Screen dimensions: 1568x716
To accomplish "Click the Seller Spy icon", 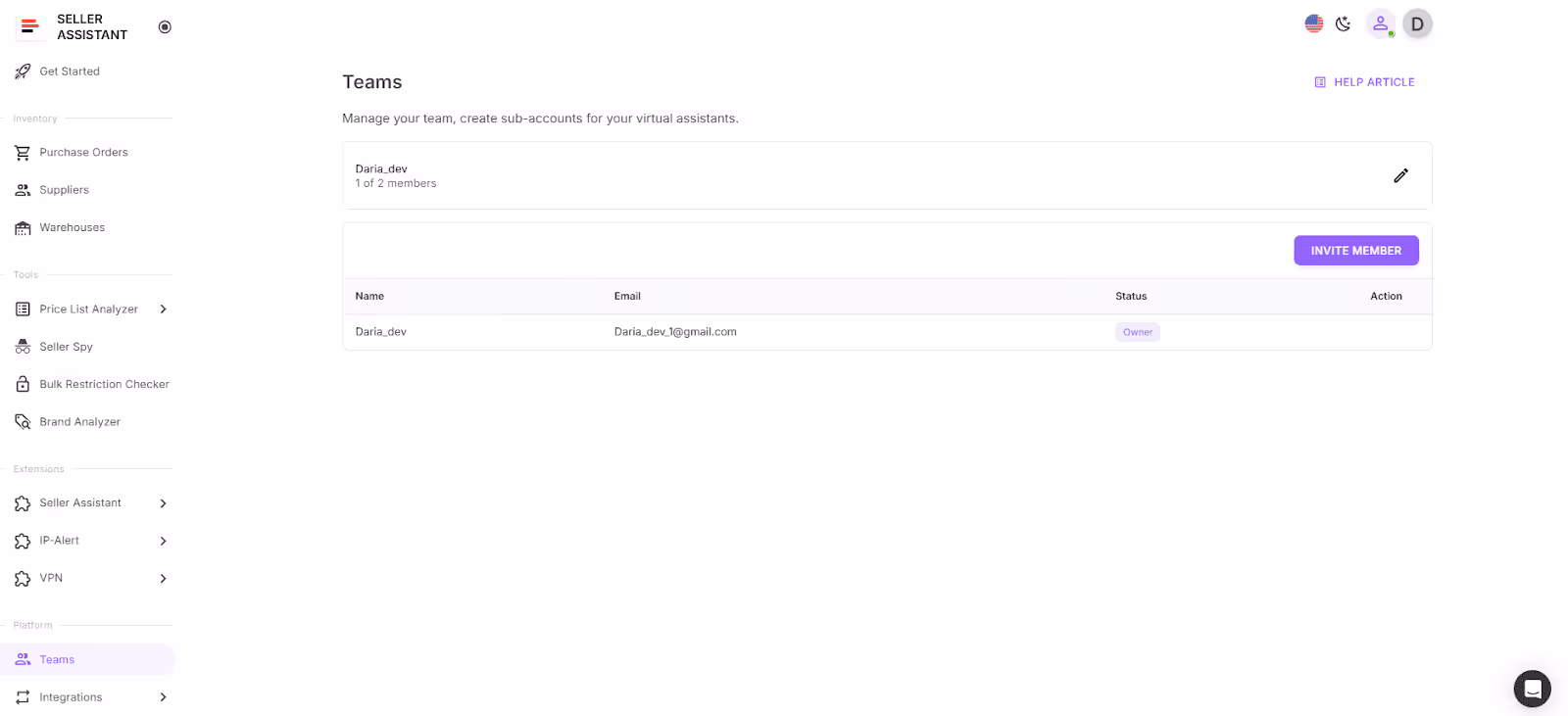I will pyautogui.click(x=23, y=347).
